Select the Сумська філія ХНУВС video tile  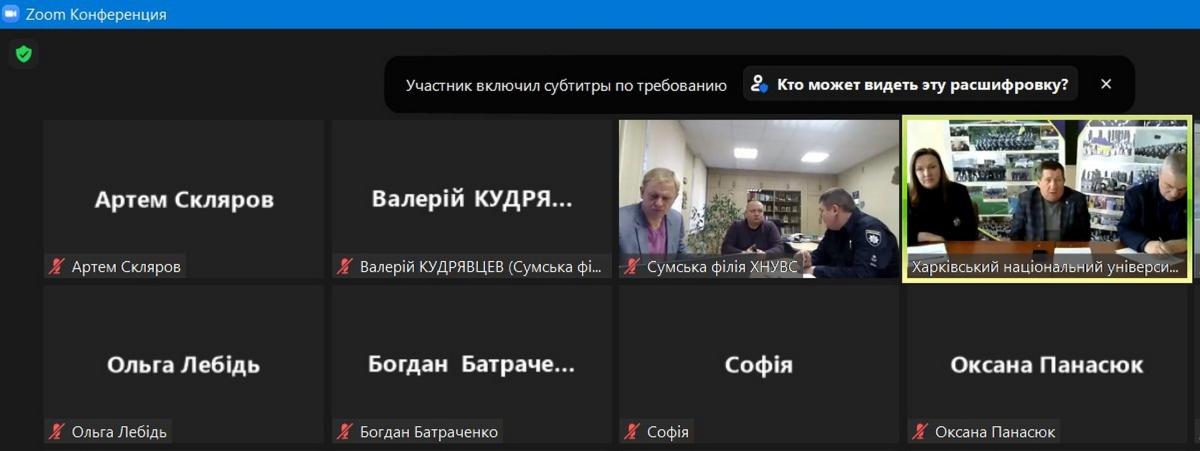[x=759, y=199]
